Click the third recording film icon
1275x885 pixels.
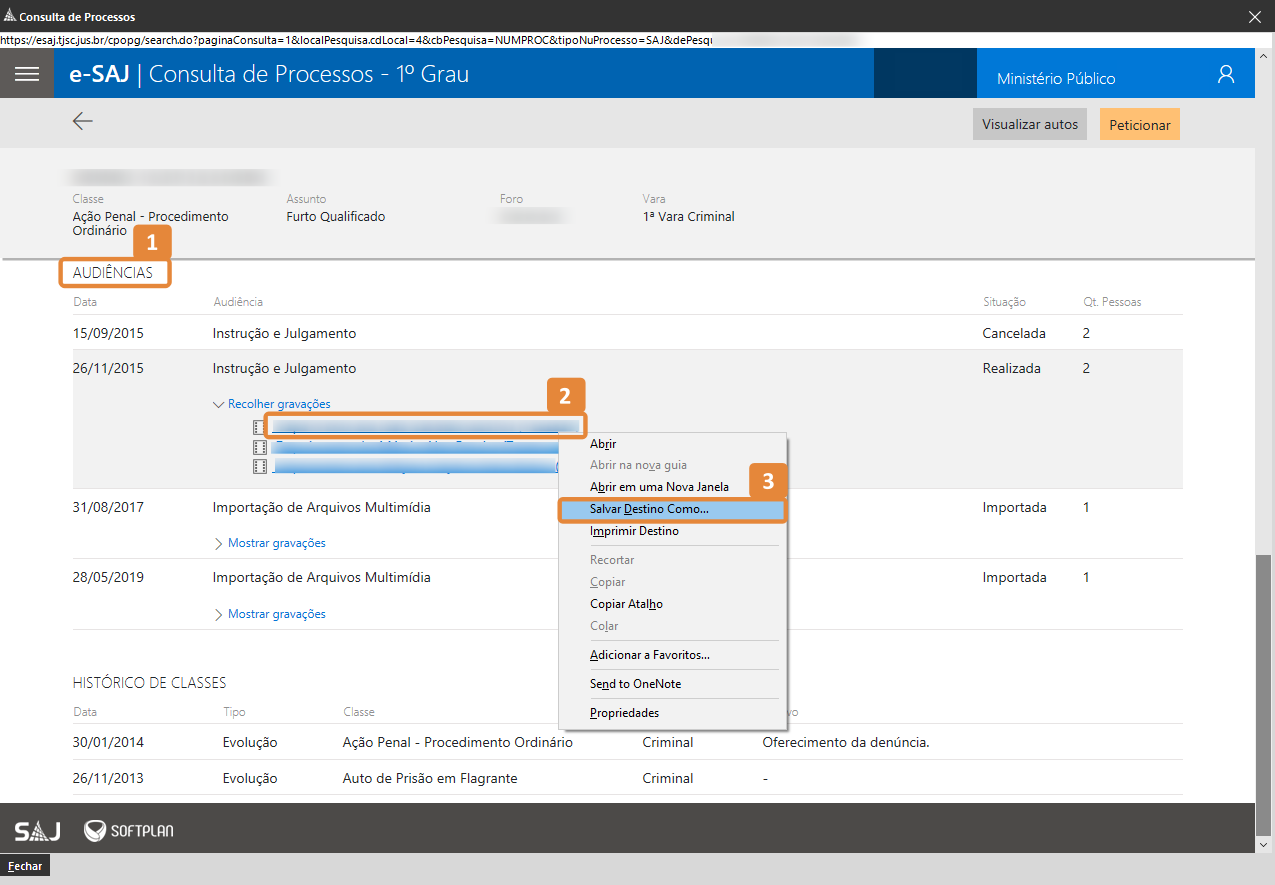[x=260, y=466]
